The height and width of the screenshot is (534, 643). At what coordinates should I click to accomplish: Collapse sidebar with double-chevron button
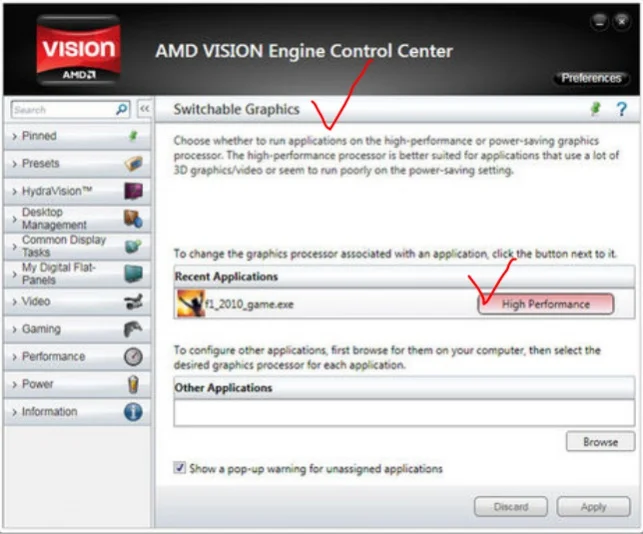coord(144,109)
